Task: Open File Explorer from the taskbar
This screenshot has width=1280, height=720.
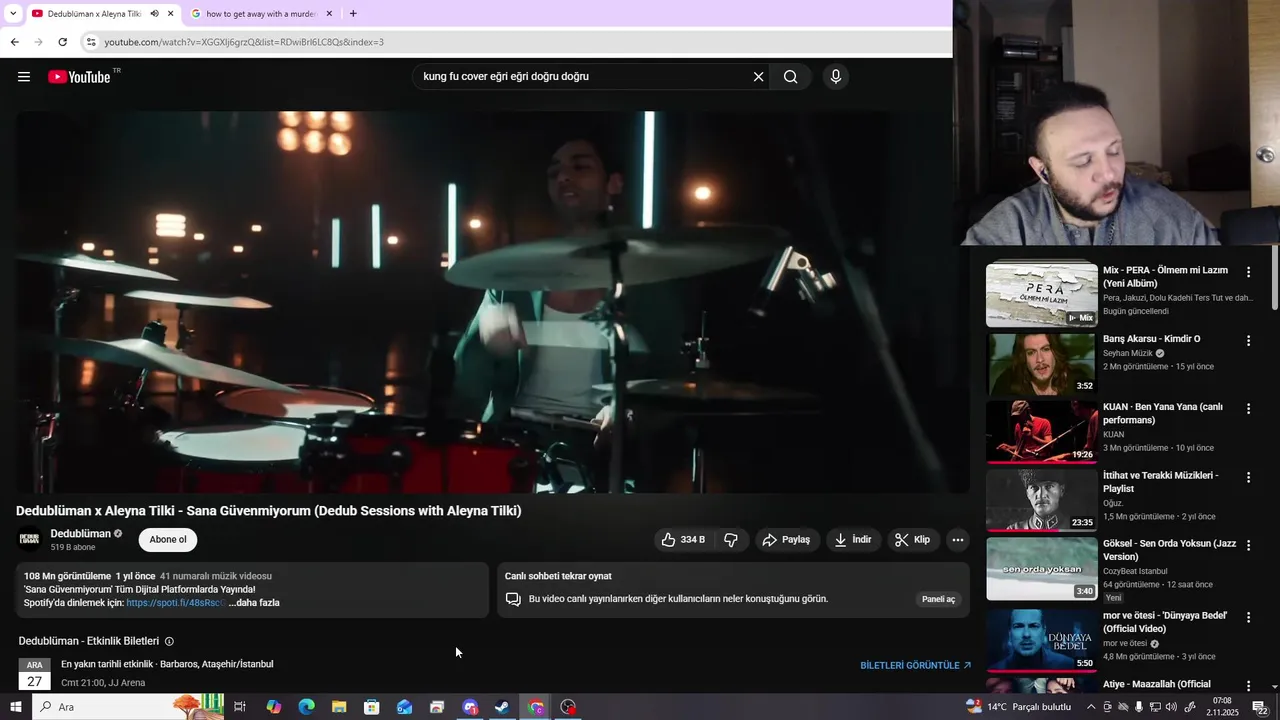Action: 339,707
